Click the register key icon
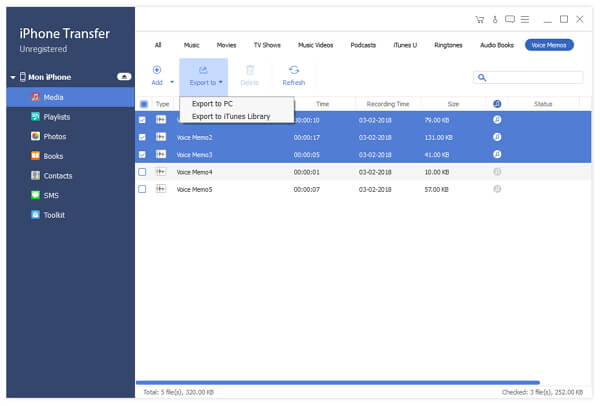The image size is (600, 406). [495, 20]
